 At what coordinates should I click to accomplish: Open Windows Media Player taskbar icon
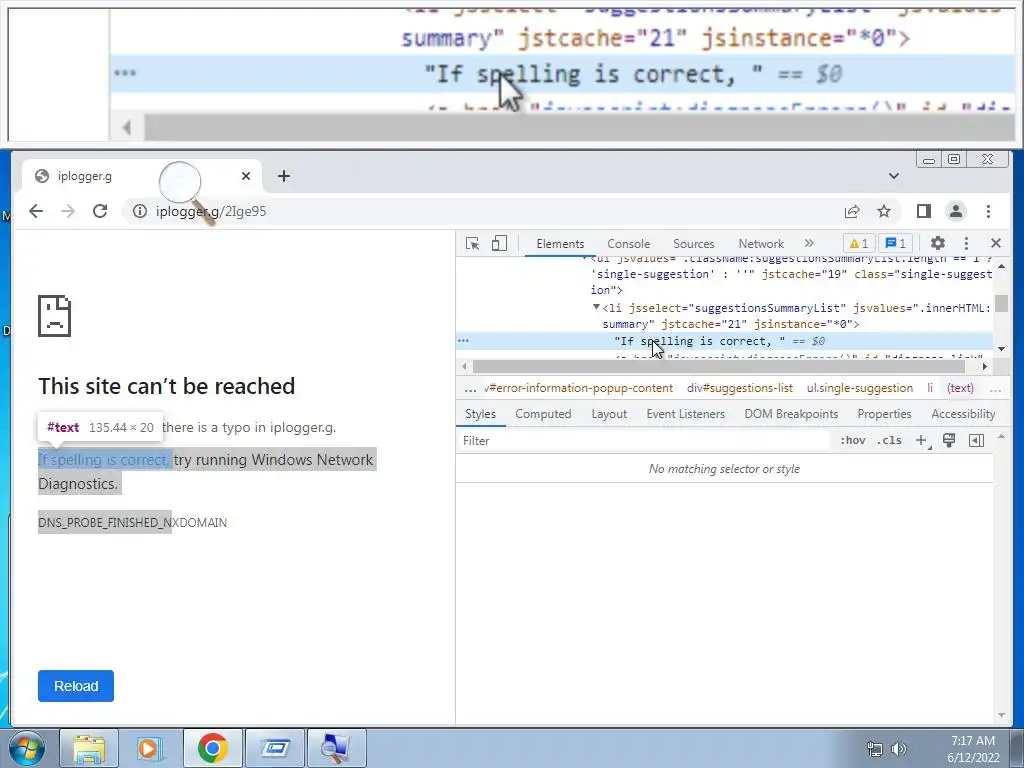[x=149, y=749]
